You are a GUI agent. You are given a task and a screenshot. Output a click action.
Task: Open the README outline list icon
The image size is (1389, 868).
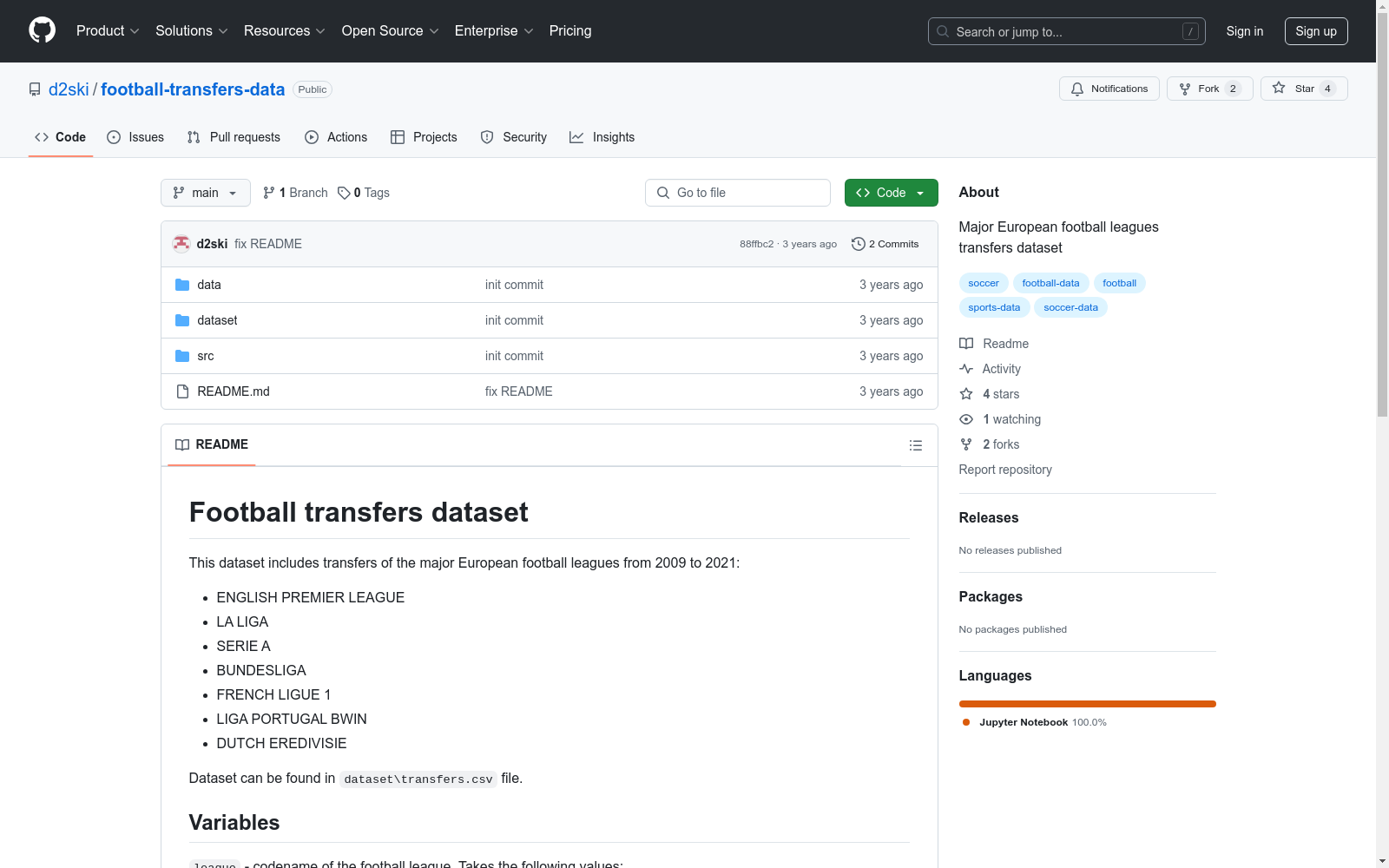coord(915,445)
